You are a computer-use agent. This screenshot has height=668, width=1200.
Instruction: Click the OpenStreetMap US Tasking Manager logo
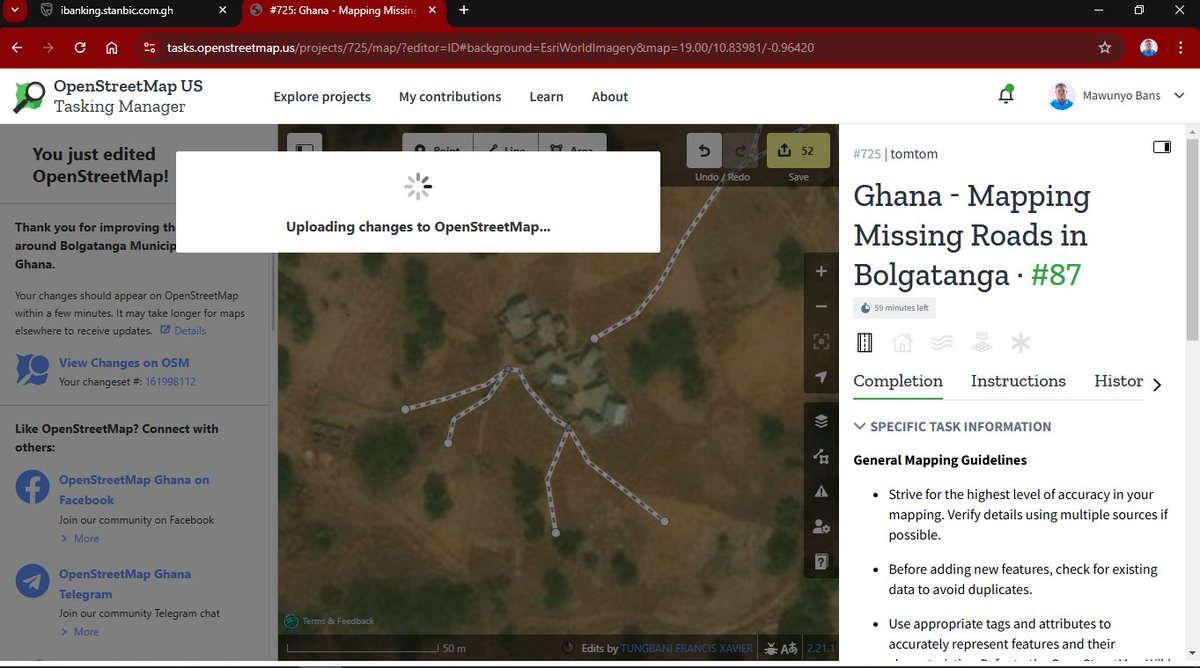coord(108,96)
